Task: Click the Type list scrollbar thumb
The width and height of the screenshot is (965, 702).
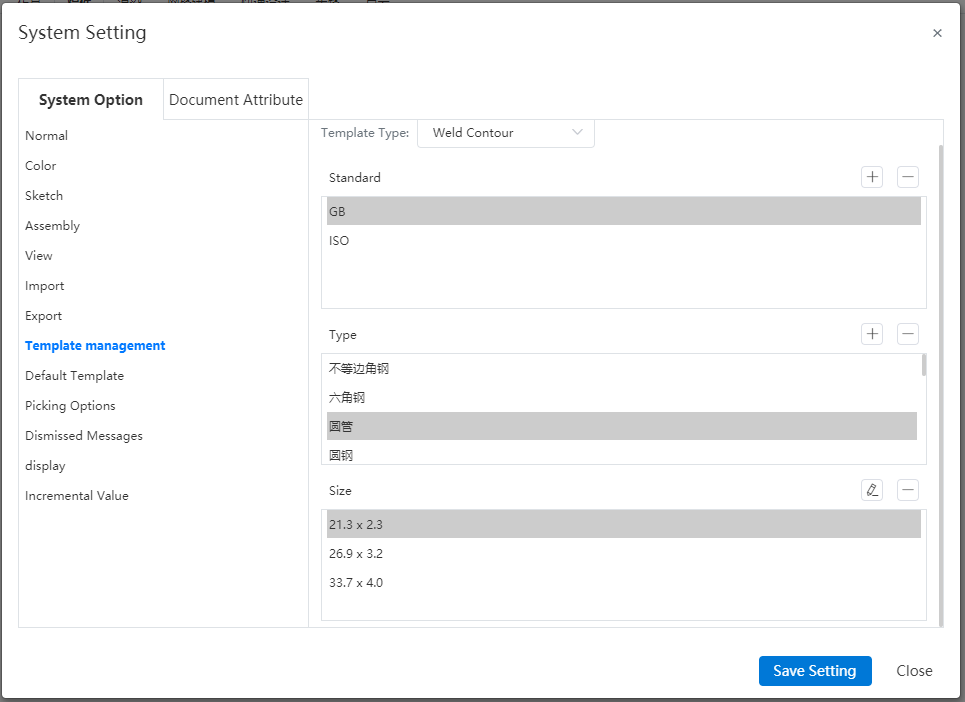Action: tap(923, 365)
